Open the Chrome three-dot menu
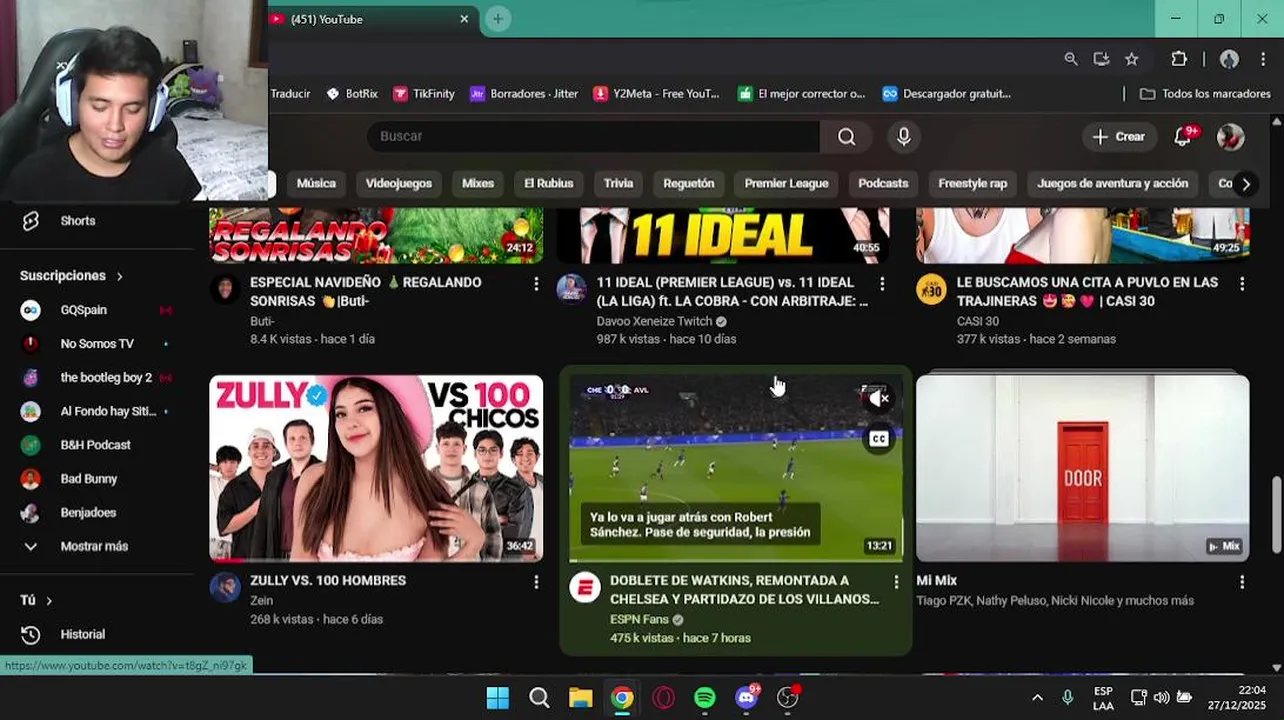Viewport: 1284px width, 720px height. tap(1264, 59)
